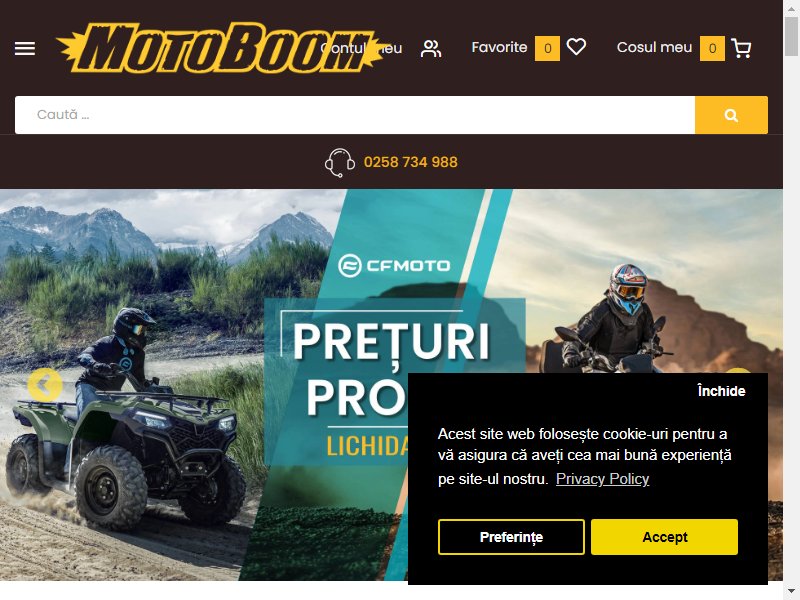Click the cart count badge
This screenshot has width=800, height=600.
click(712, 48)
